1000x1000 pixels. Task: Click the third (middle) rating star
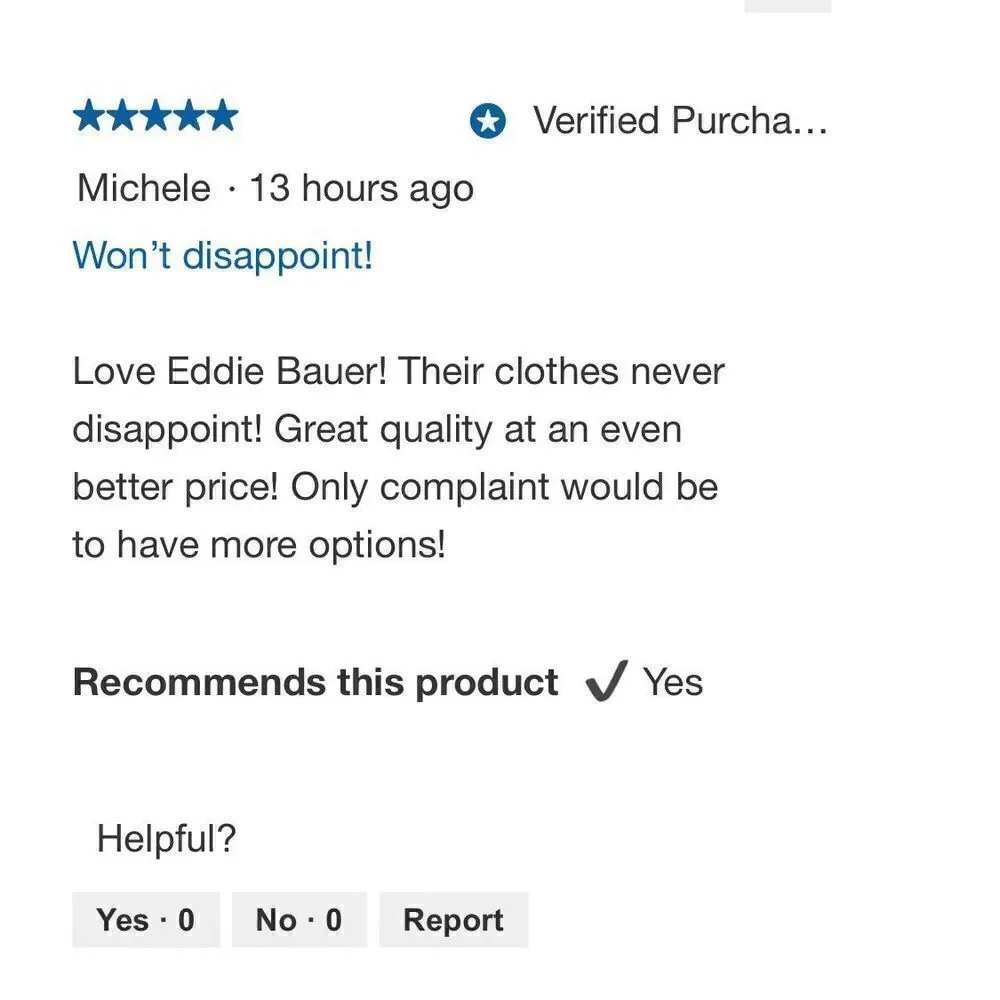click(x=157, y=117)
